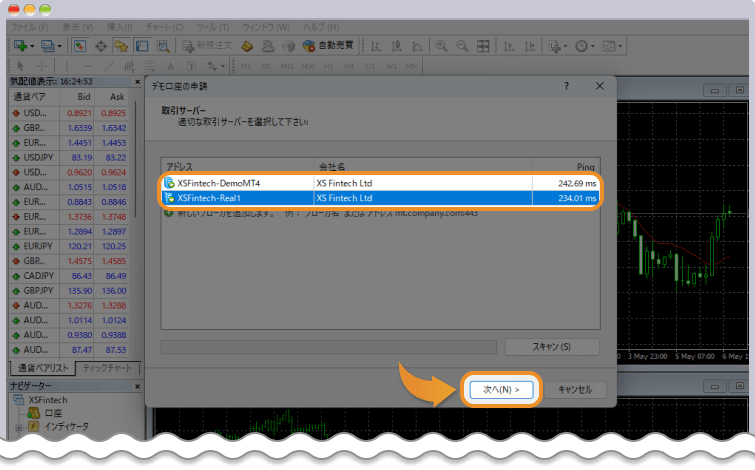The image size is (755, 470).
Task: Toggle the Navigator folder-star icon
Action: point(121,46)
